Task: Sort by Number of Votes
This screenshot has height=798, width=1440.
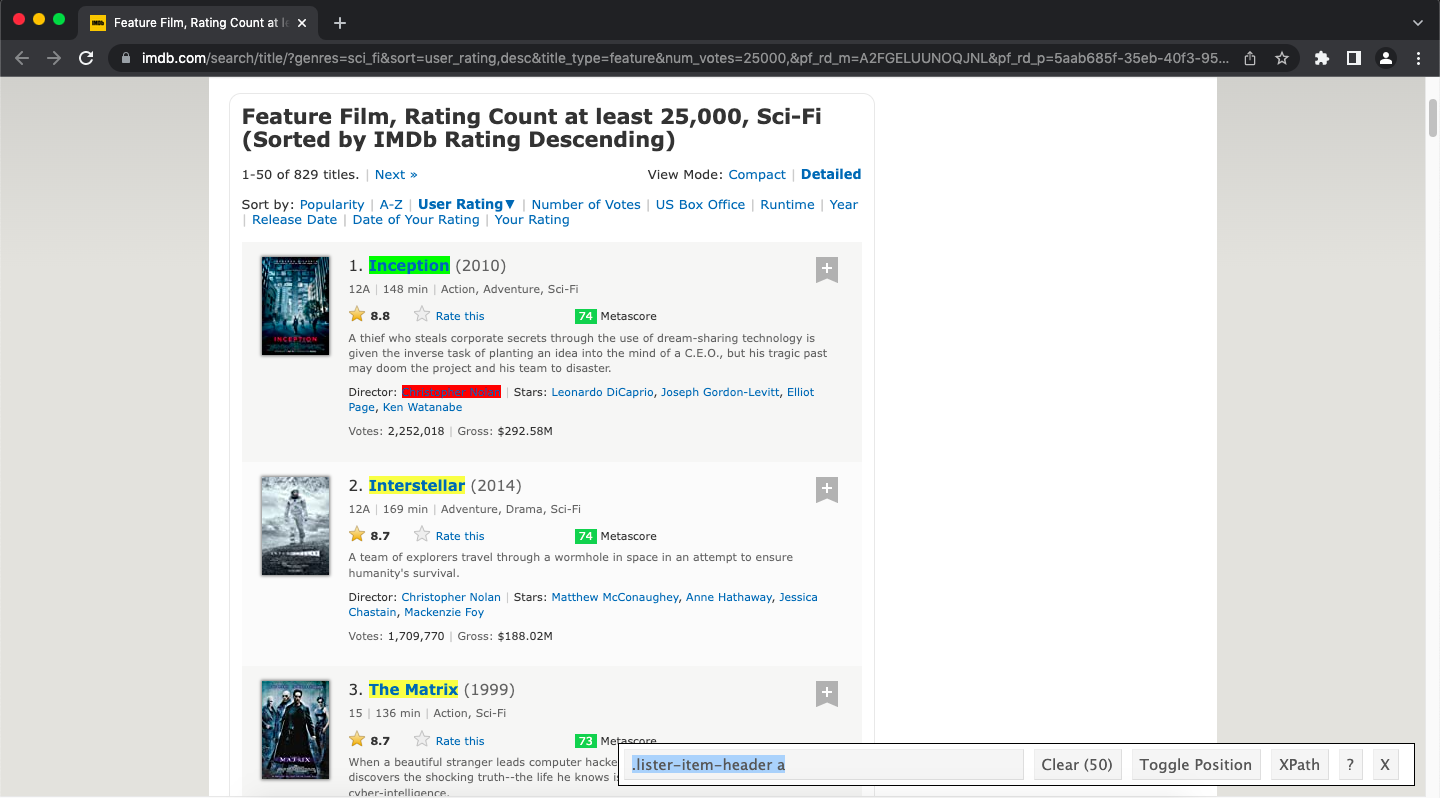Action: 586,204
